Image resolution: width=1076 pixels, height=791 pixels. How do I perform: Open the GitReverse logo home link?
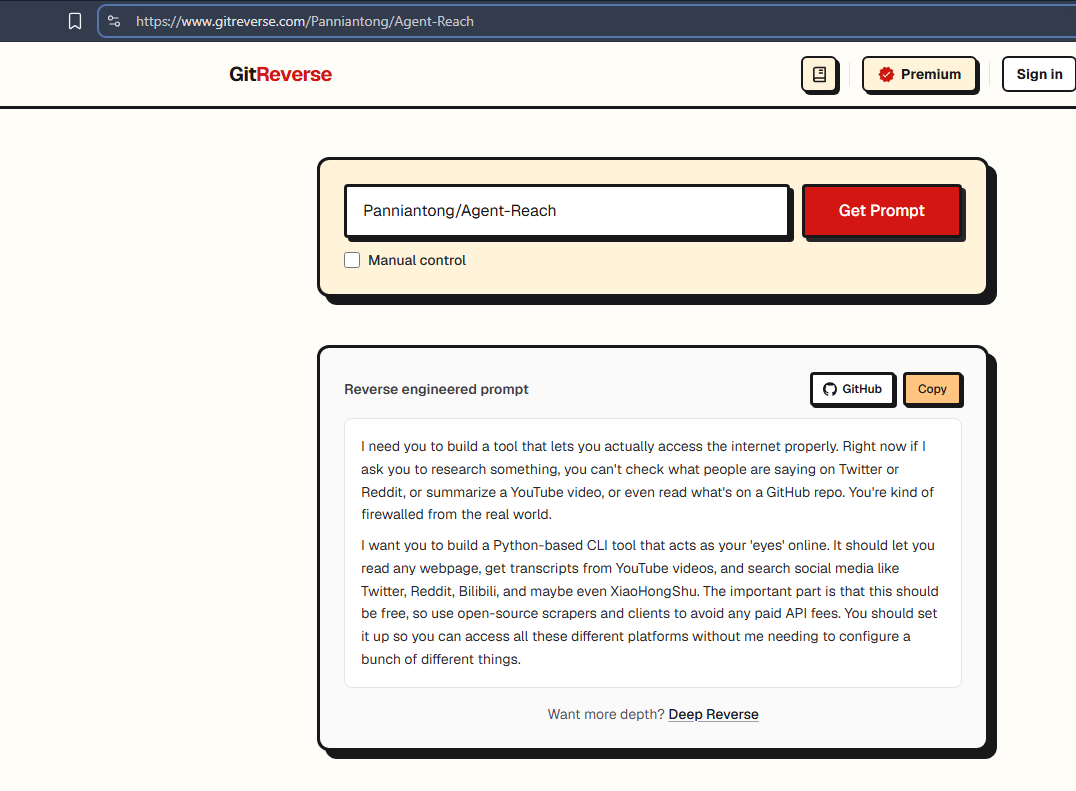coord(280,74)
